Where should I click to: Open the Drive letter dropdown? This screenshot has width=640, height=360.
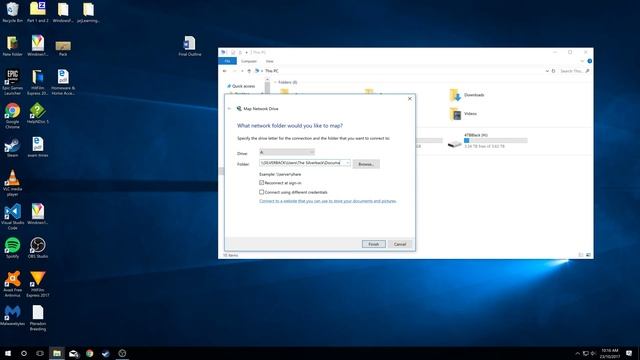[287, 152]
